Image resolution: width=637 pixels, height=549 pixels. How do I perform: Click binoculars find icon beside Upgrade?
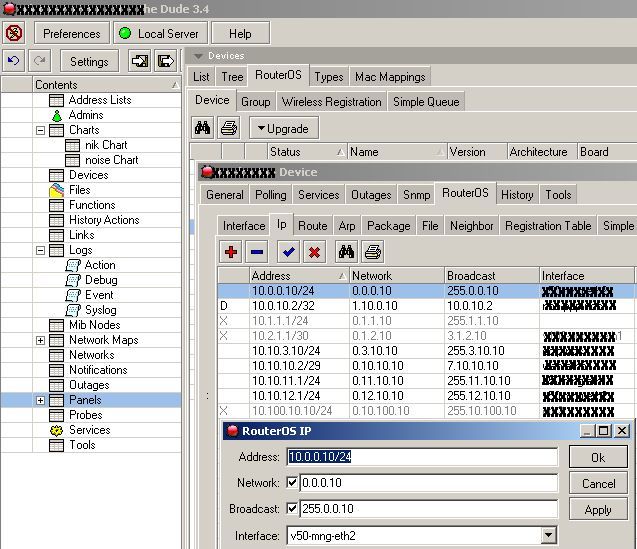pos(202,128)
